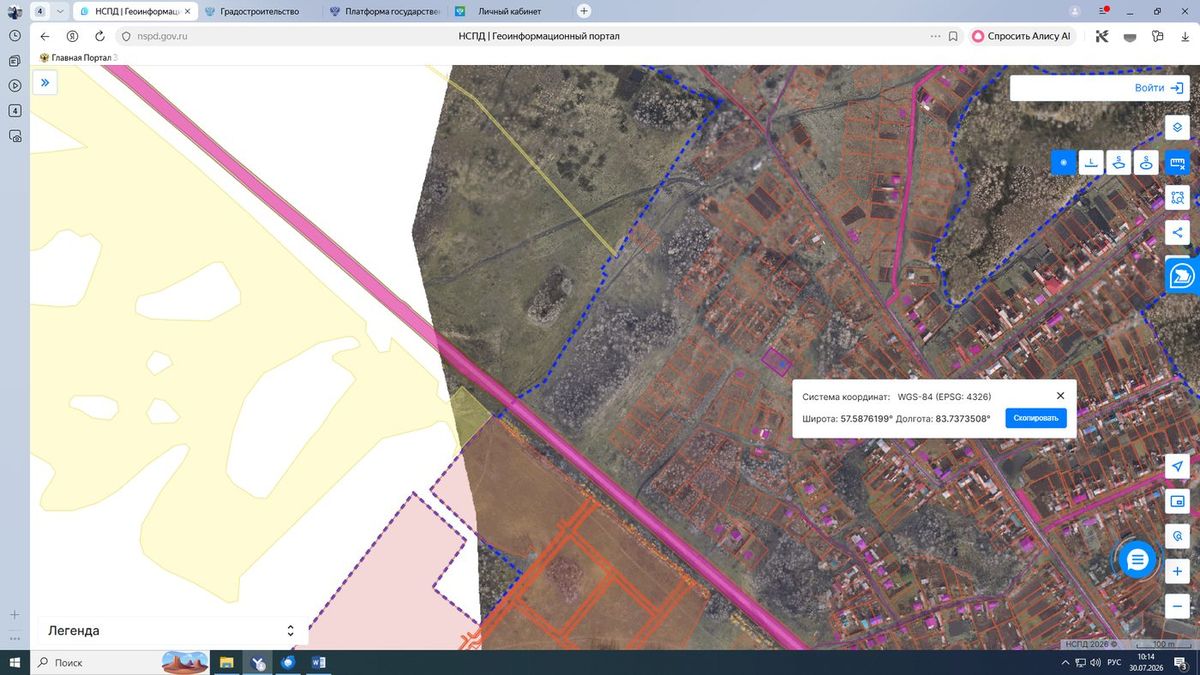Image resolution: width=1200 pixels, height=675 pixels.
Task: Copy coordinates with Скопировать button
Action: (x=1036, y=418)
